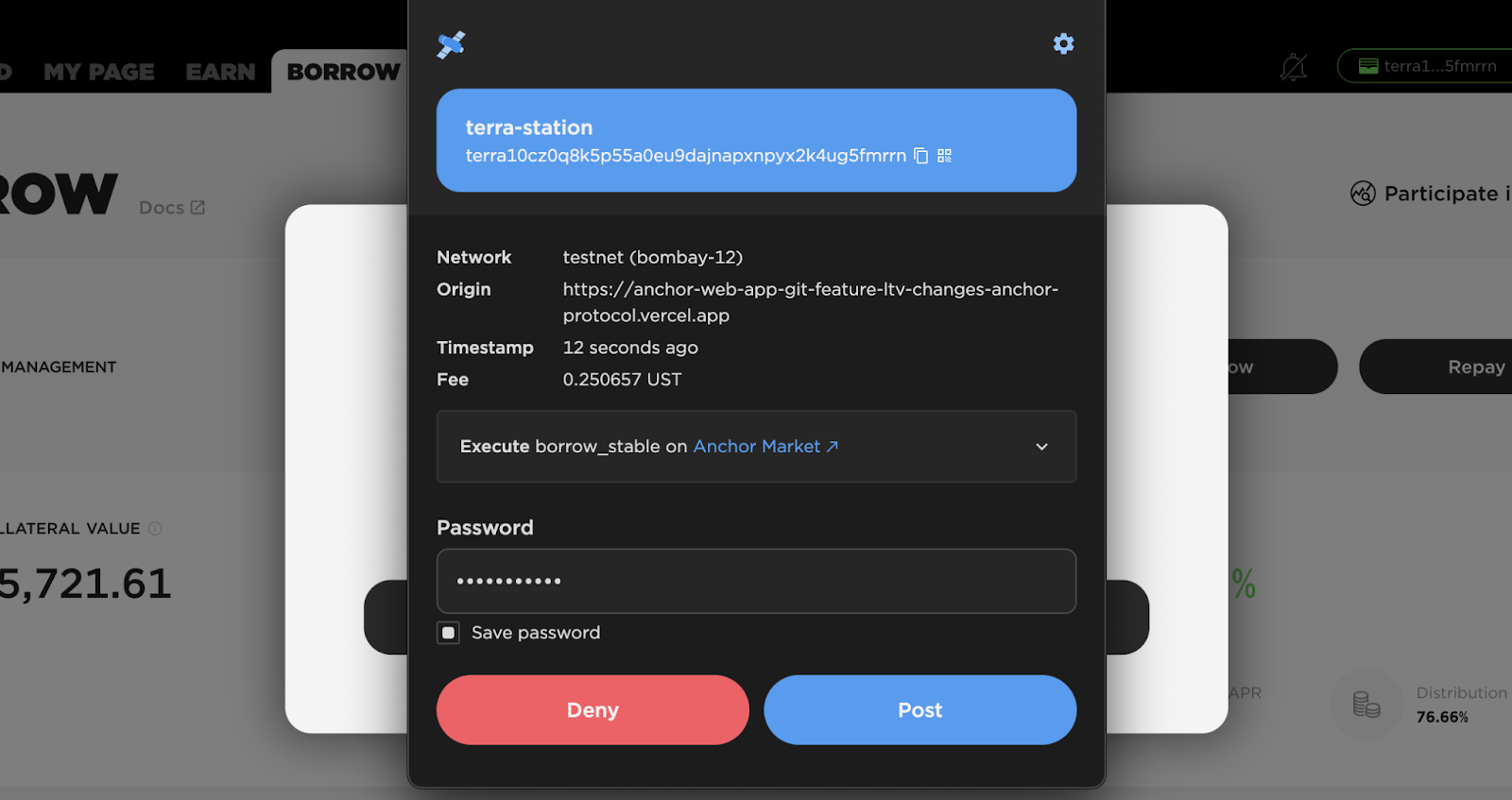Show QR code for wallet address

944,156
